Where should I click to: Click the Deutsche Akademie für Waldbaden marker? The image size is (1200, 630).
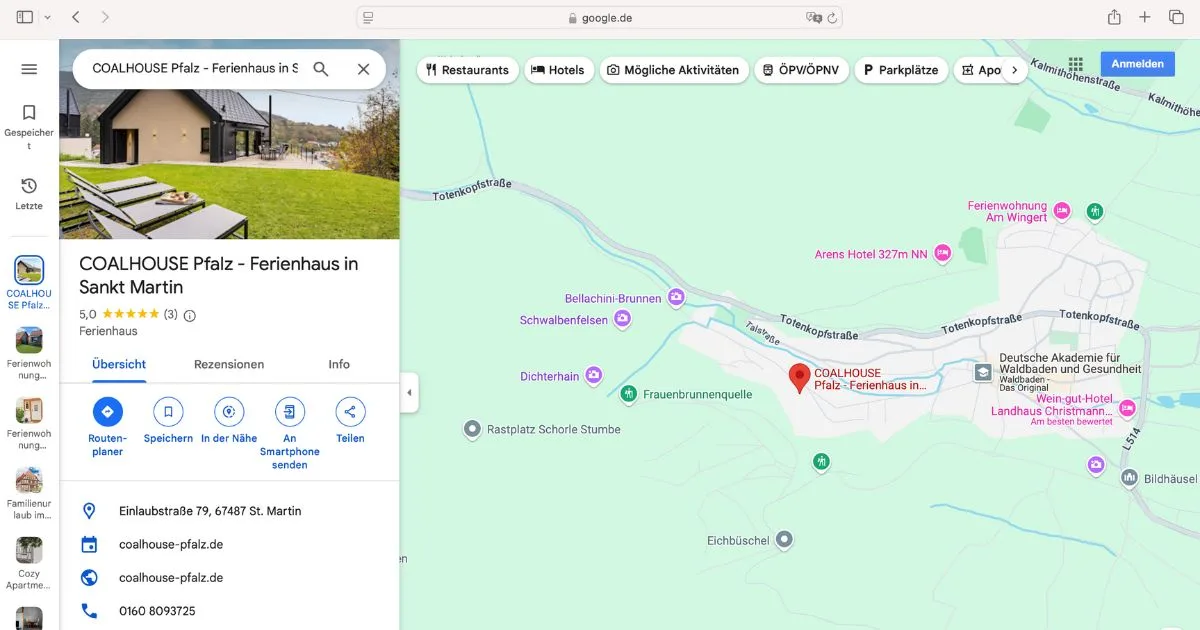(x=984, y=372)
